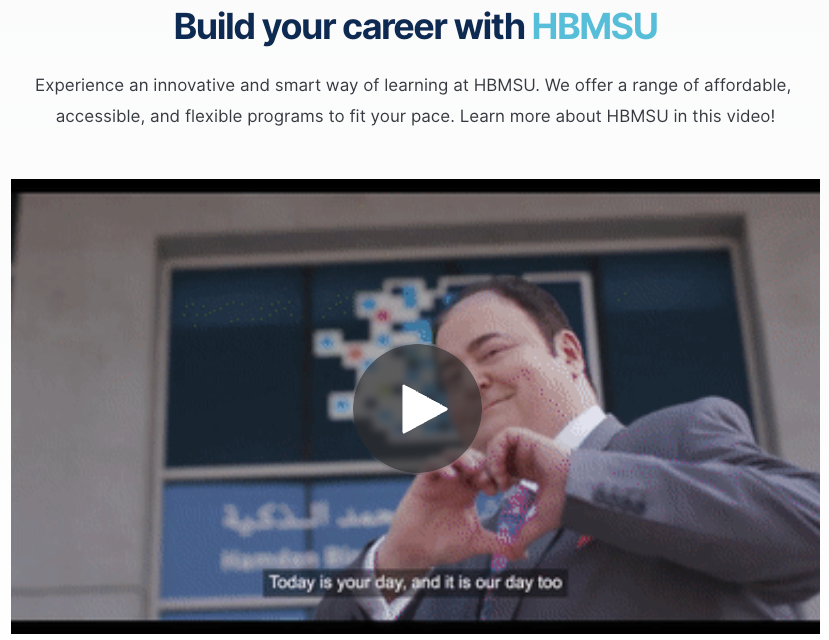
Task: Play the HBMSU promotional video
Action: pyautogui.click(x=417, y=409)
